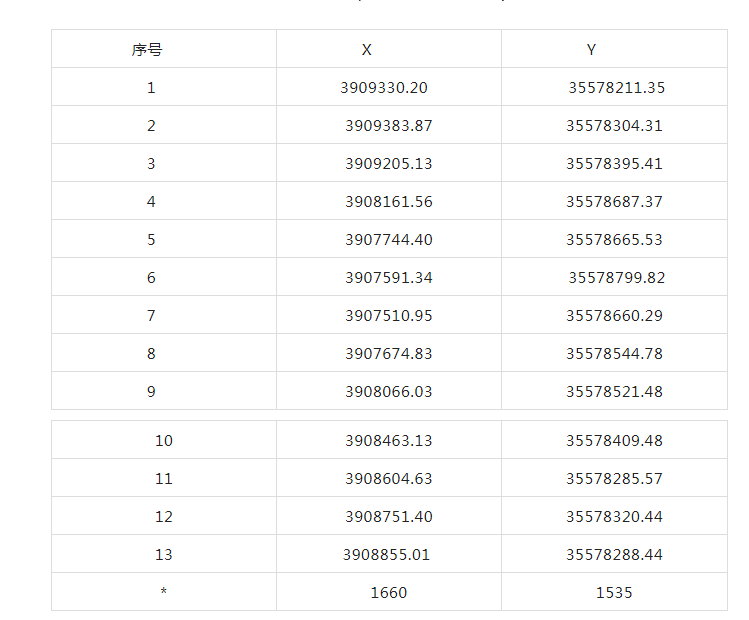Viewport: 749px width, 620px height.
Task: Select the cell with 3907591.34
Action: [389, 278]
